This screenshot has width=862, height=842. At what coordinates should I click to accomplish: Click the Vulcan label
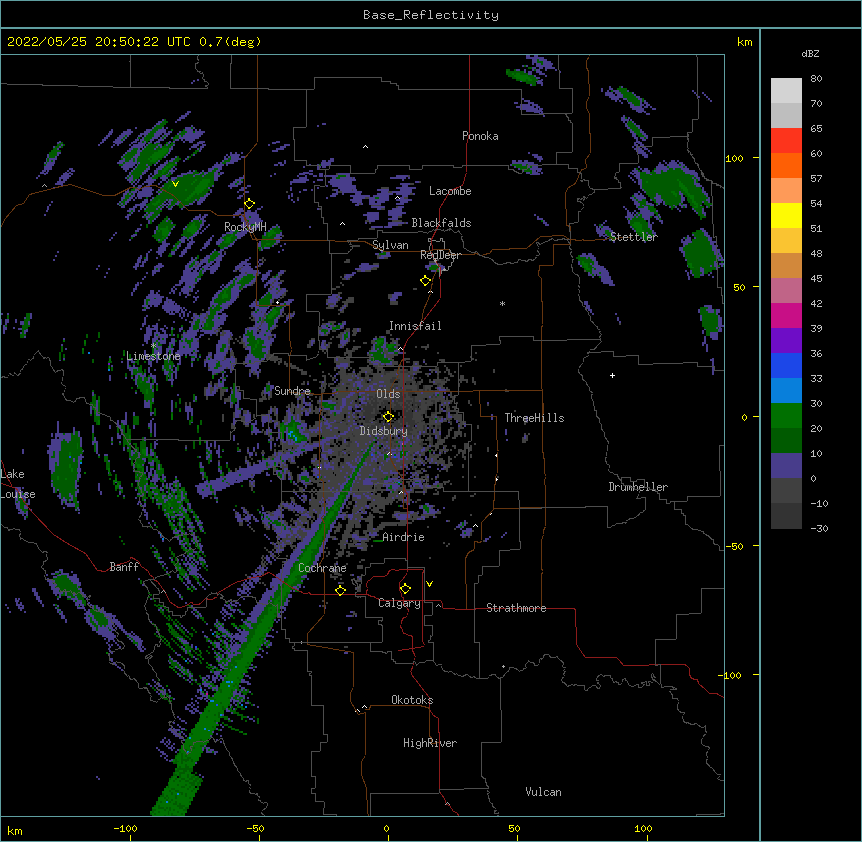coord(543,792)
